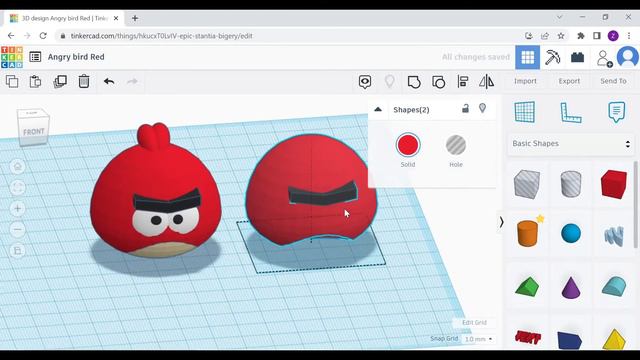
Task: Open the Bricks mode icon
Action: point(577,57)
